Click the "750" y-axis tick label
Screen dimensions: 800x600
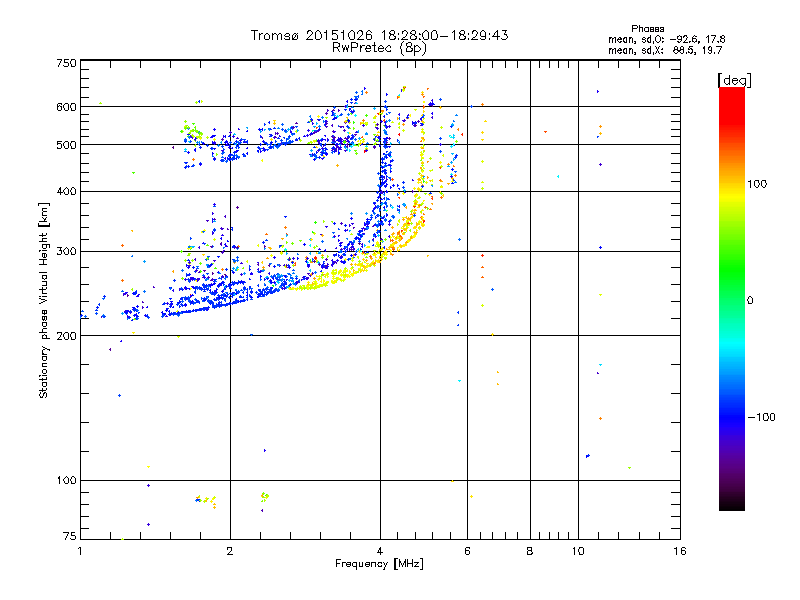(x=67, y=63)
